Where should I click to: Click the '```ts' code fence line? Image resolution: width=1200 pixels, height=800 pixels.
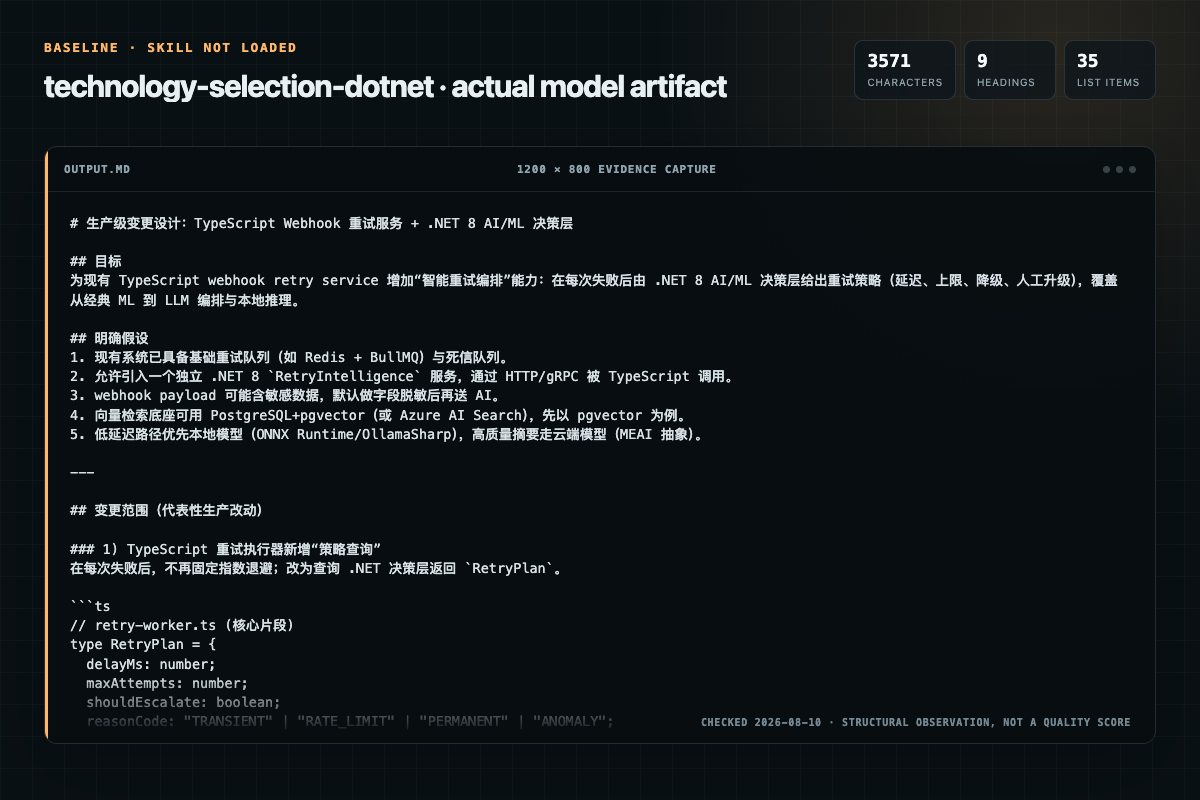[x=90, y=606]
